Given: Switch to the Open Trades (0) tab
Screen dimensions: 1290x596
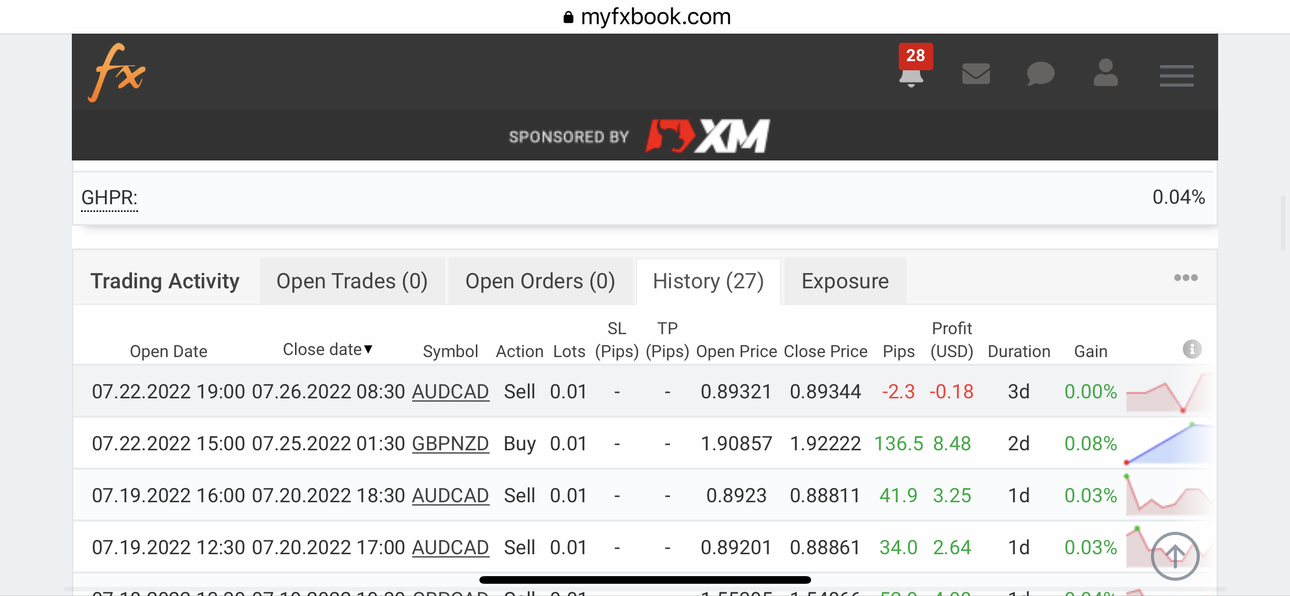Looking at the screenshot, I should pos(352,281).
